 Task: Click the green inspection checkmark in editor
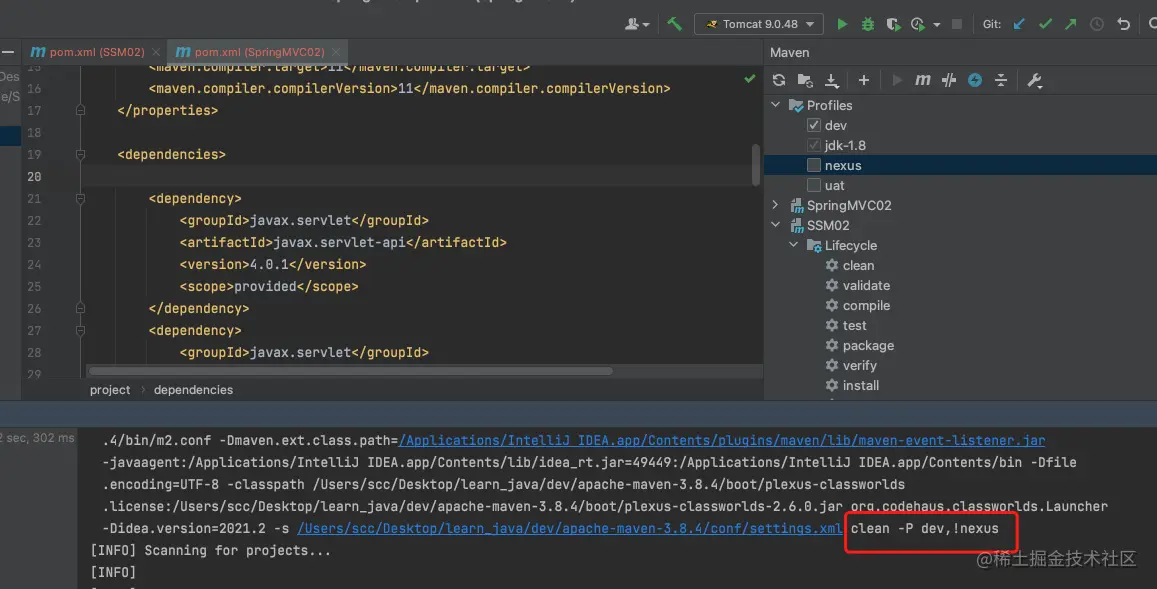coord(750,78)
